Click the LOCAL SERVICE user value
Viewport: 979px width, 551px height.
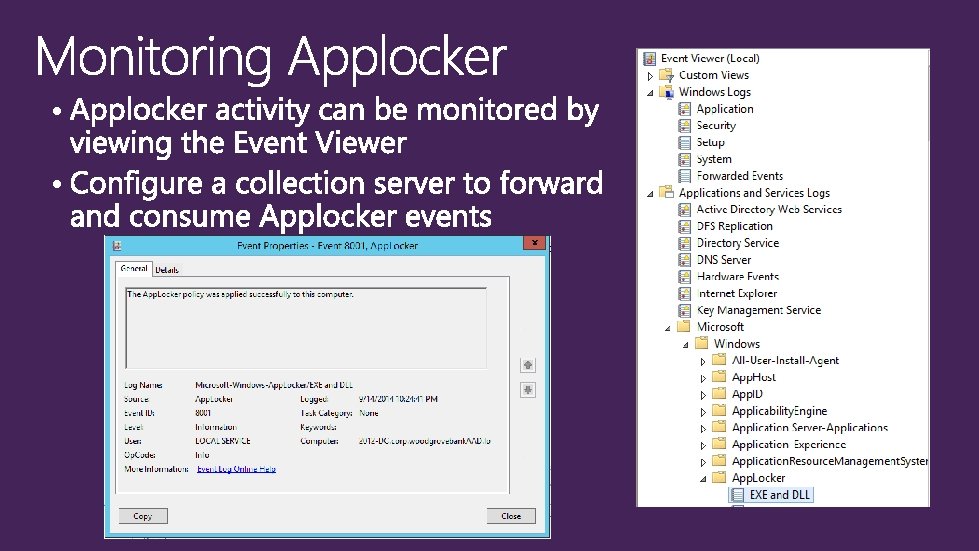(223, 441)
